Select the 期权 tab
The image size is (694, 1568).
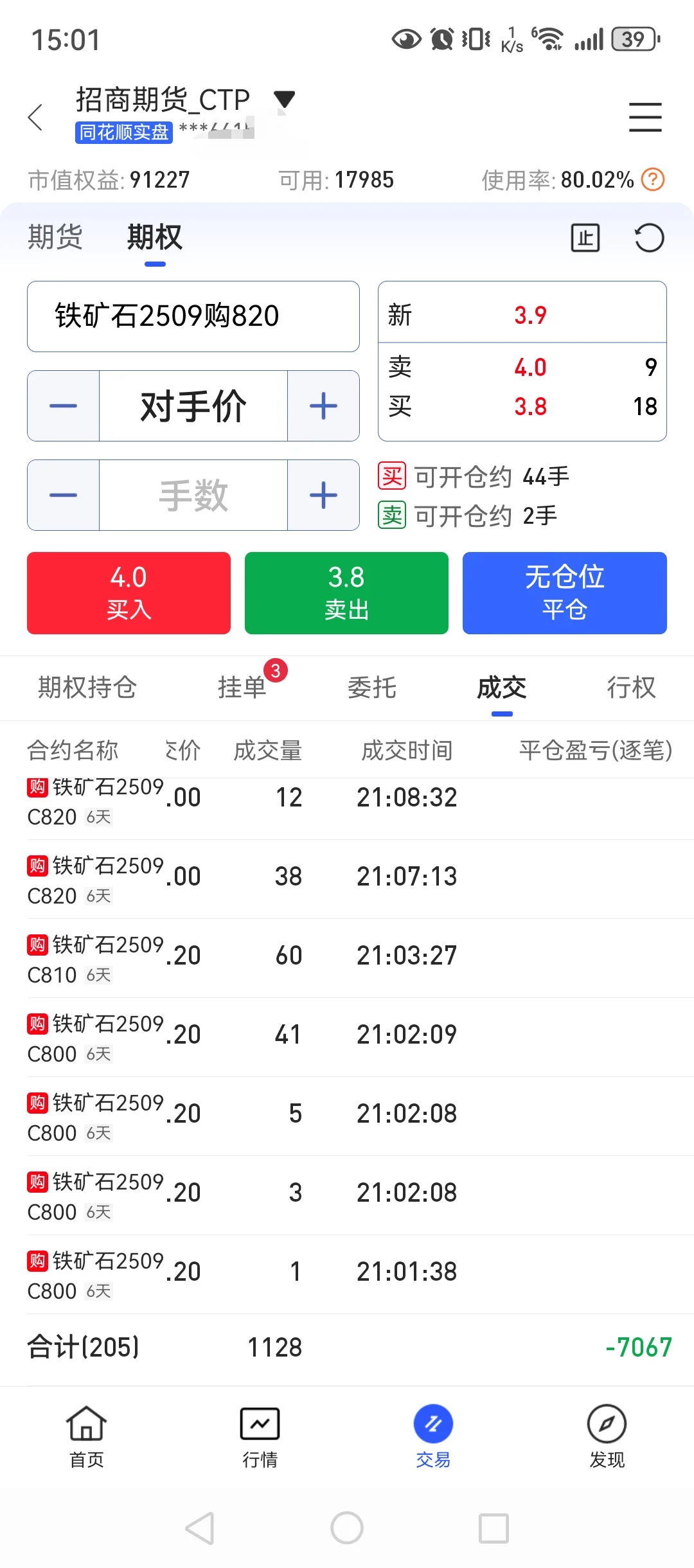coord(155,237)
